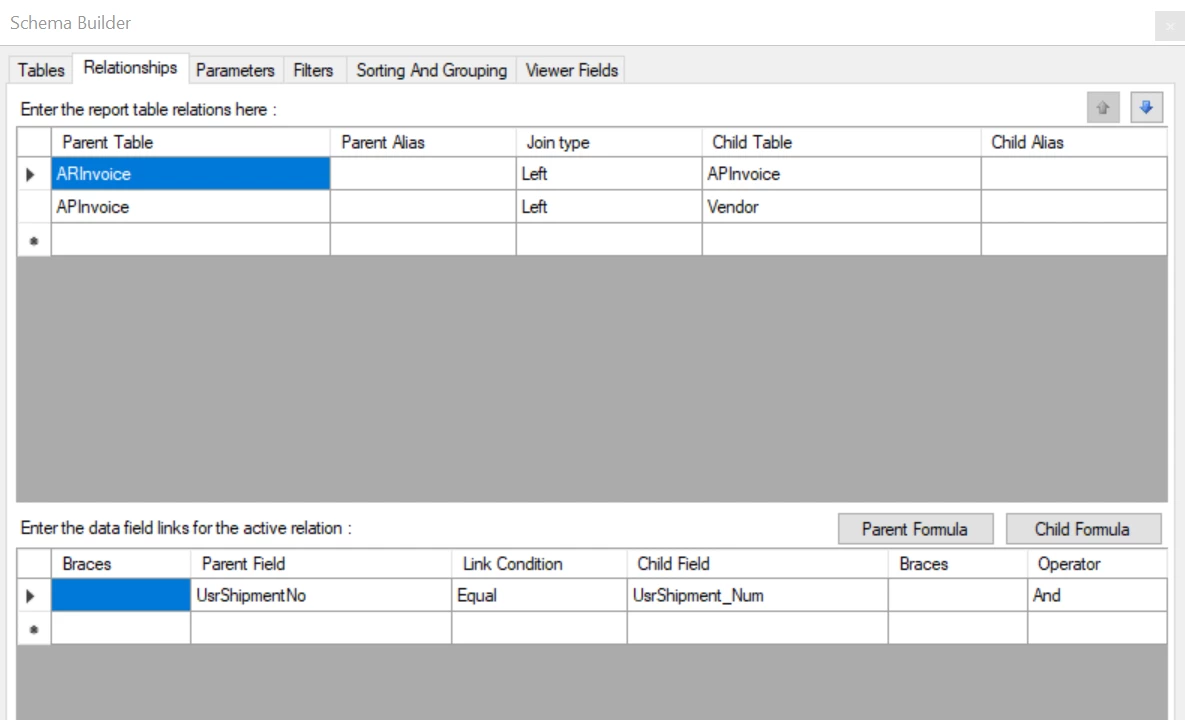Open the Viewer Fields tab

570,70
